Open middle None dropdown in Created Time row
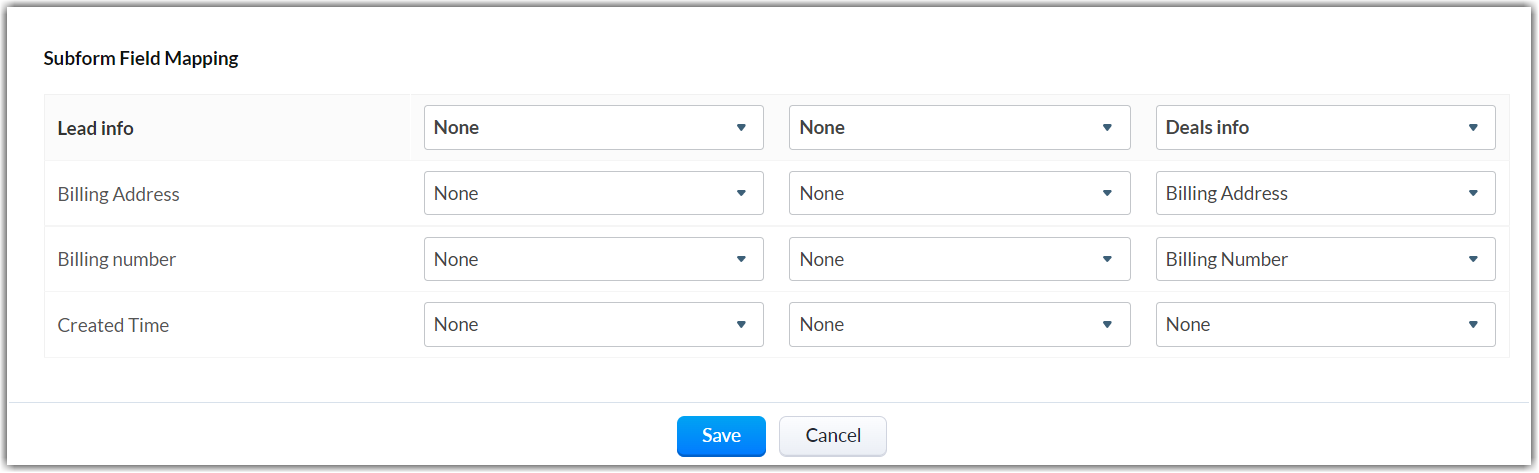The image size is (1539, 473). click(x=959, y=325)
